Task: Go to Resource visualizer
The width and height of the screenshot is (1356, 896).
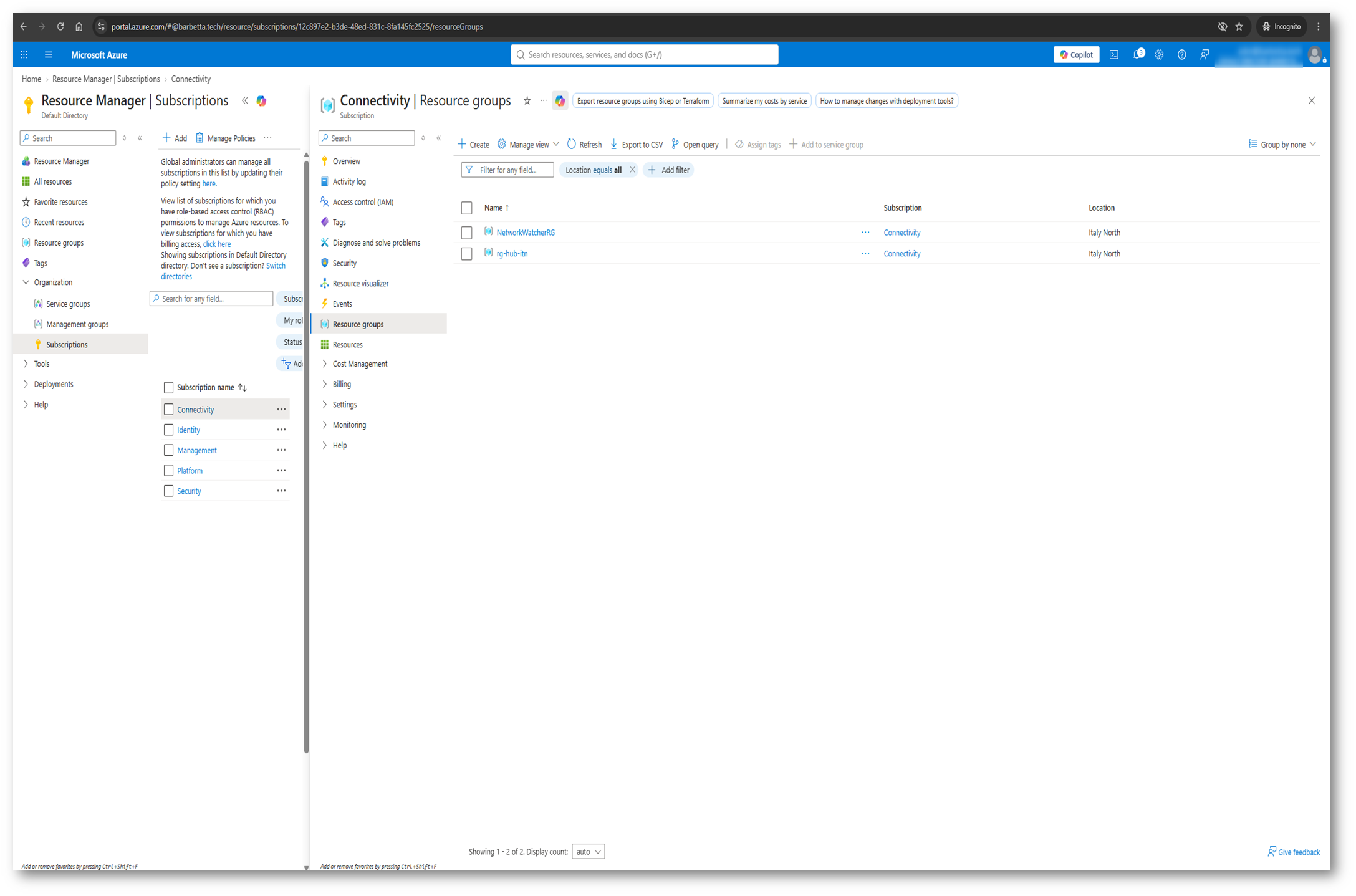Action: 360,284
